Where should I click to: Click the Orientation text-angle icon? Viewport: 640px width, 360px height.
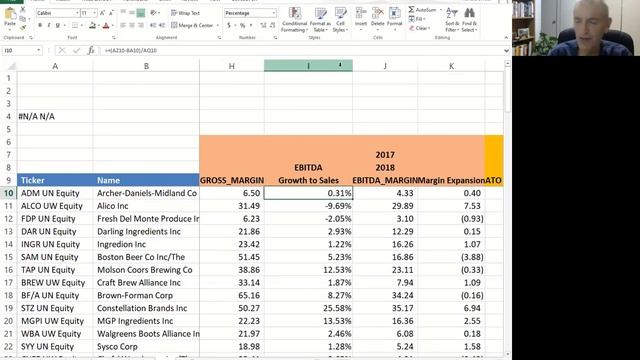click(x=153, y=13)
